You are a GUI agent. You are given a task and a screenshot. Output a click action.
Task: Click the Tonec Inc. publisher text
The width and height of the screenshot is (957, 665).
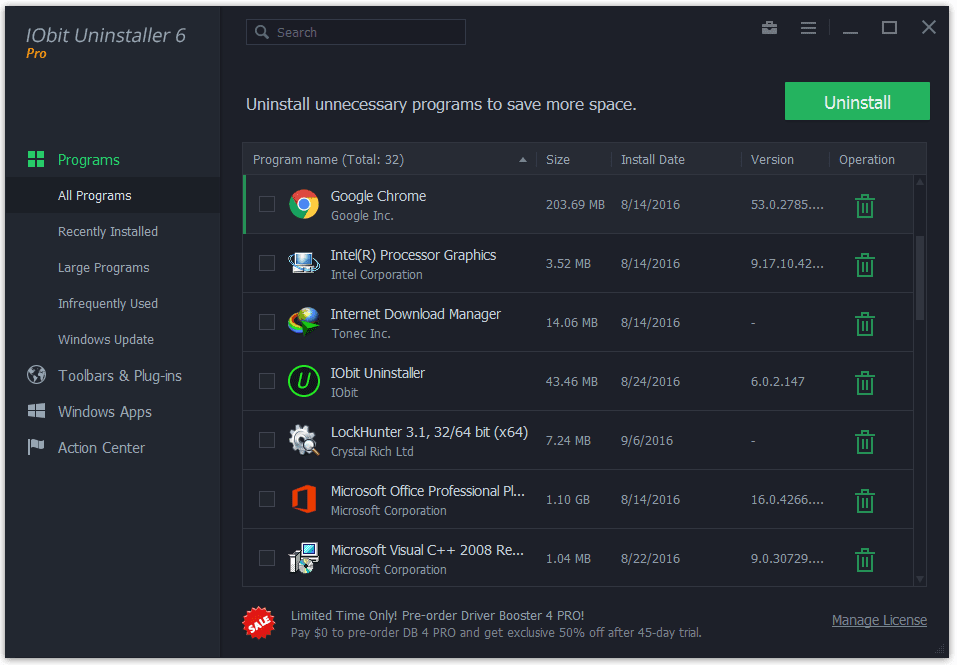click(361, 334)
